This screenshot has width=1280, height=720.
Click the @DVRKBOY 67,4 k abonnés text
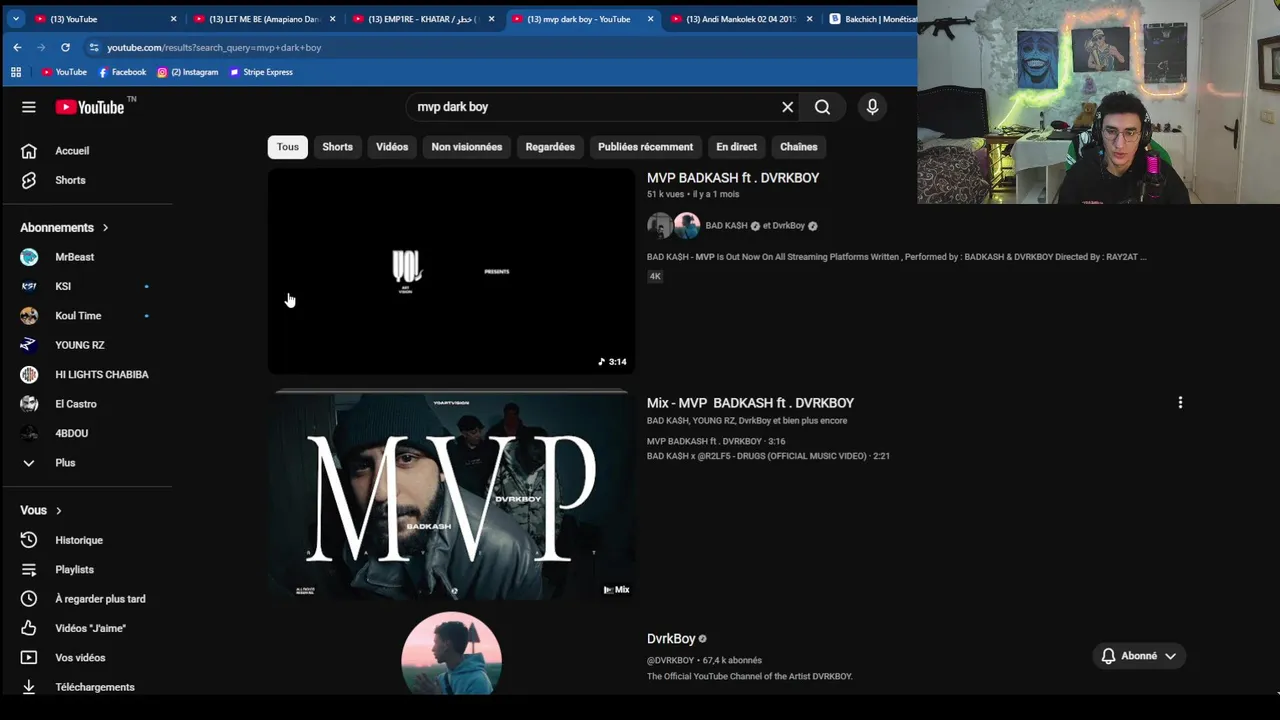coord(704,660)
